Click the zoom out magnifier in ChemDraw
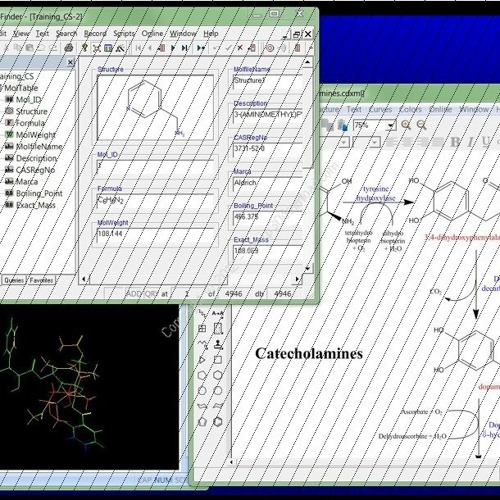Image resolution: width=500 pixels, height=500 pixels. (421, 125)
